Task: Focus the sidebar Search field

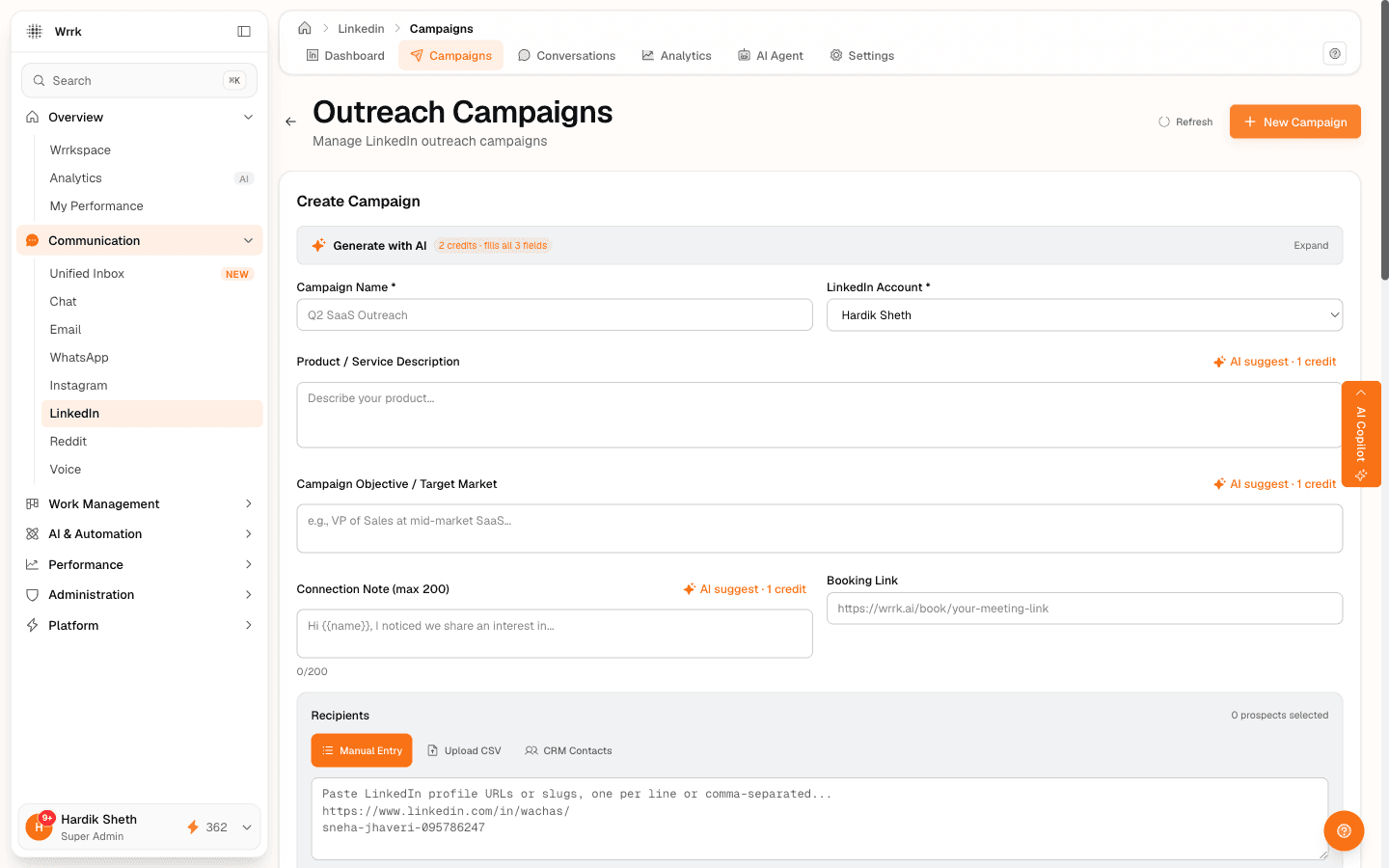Action: (x=139, y=81)
